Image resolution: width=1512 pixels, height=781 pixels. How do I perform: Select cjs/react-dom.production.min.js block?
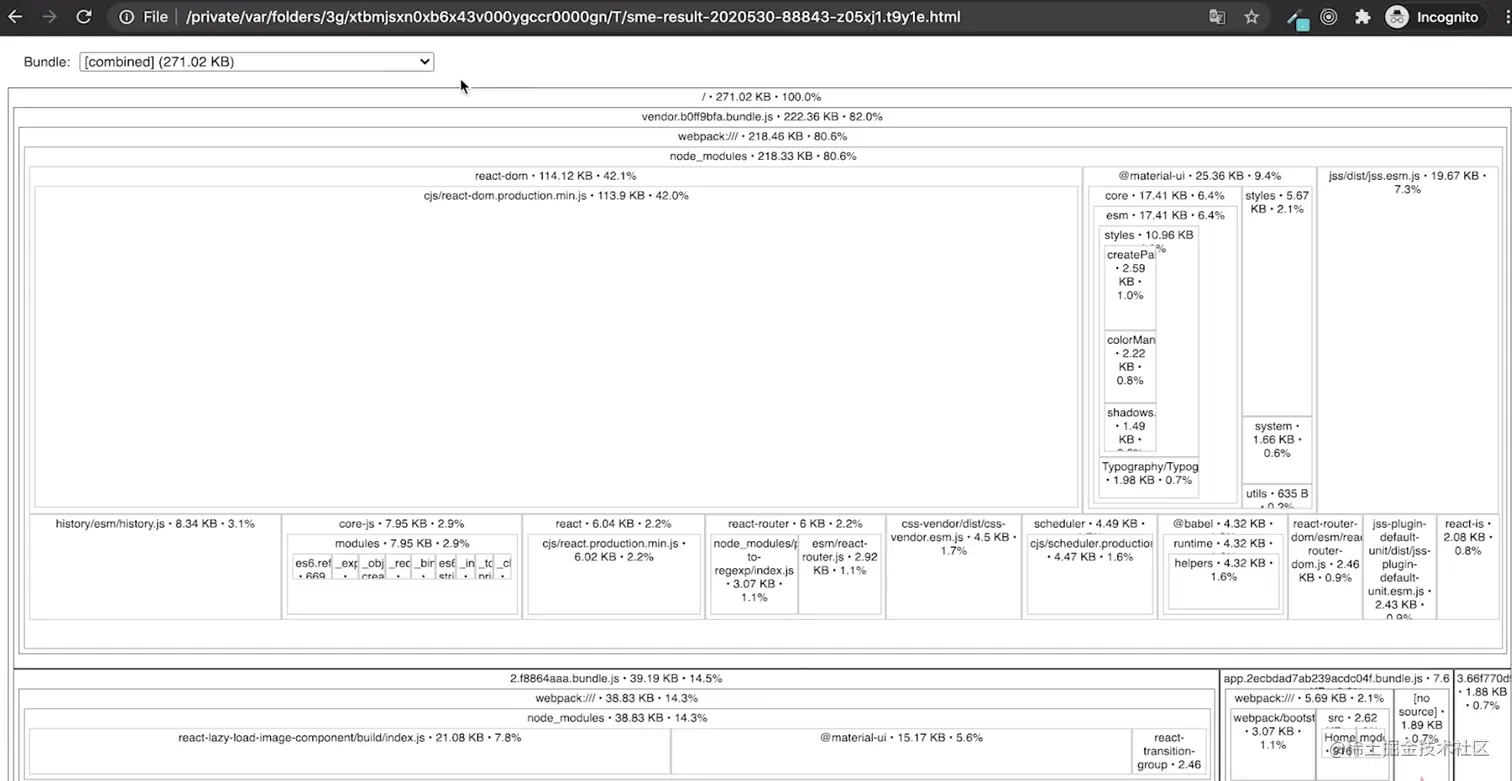tap(556, 346)
